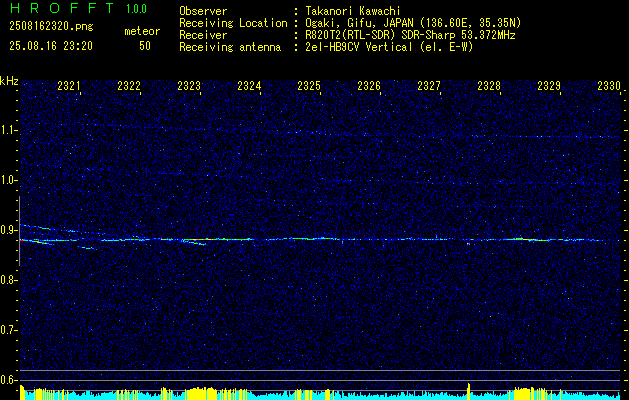629x400 pixels.
Task: Click the 0.9 frequency axis label
Action: 9,230
